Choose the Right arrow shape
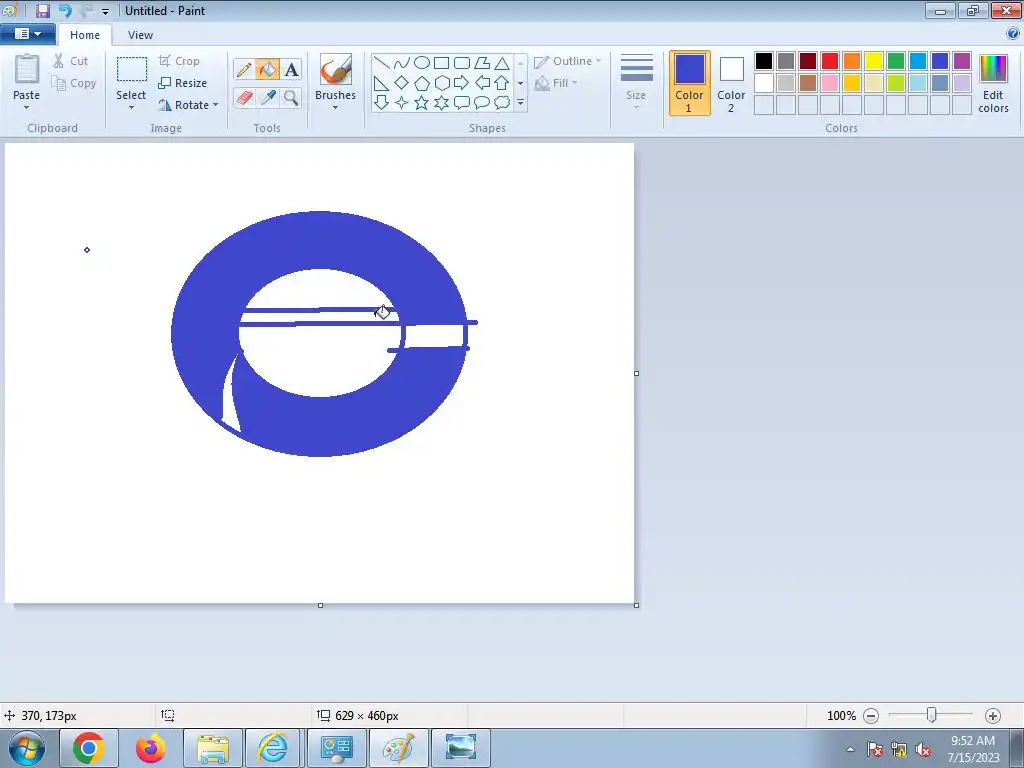Screen dimensions: 1024x768 coord(462,83)
